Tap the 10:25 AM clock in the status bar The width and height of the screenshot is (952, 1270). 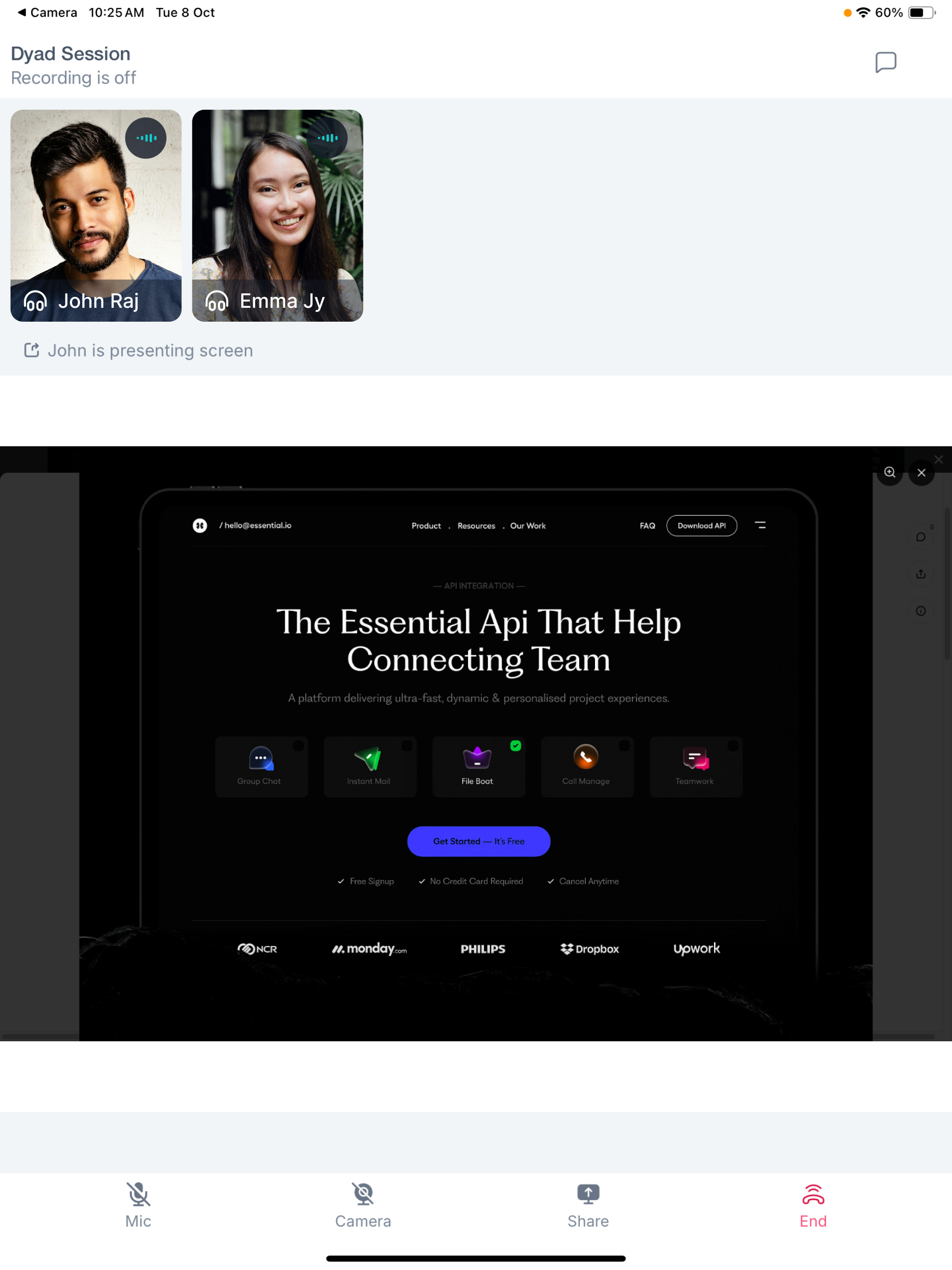117,13
